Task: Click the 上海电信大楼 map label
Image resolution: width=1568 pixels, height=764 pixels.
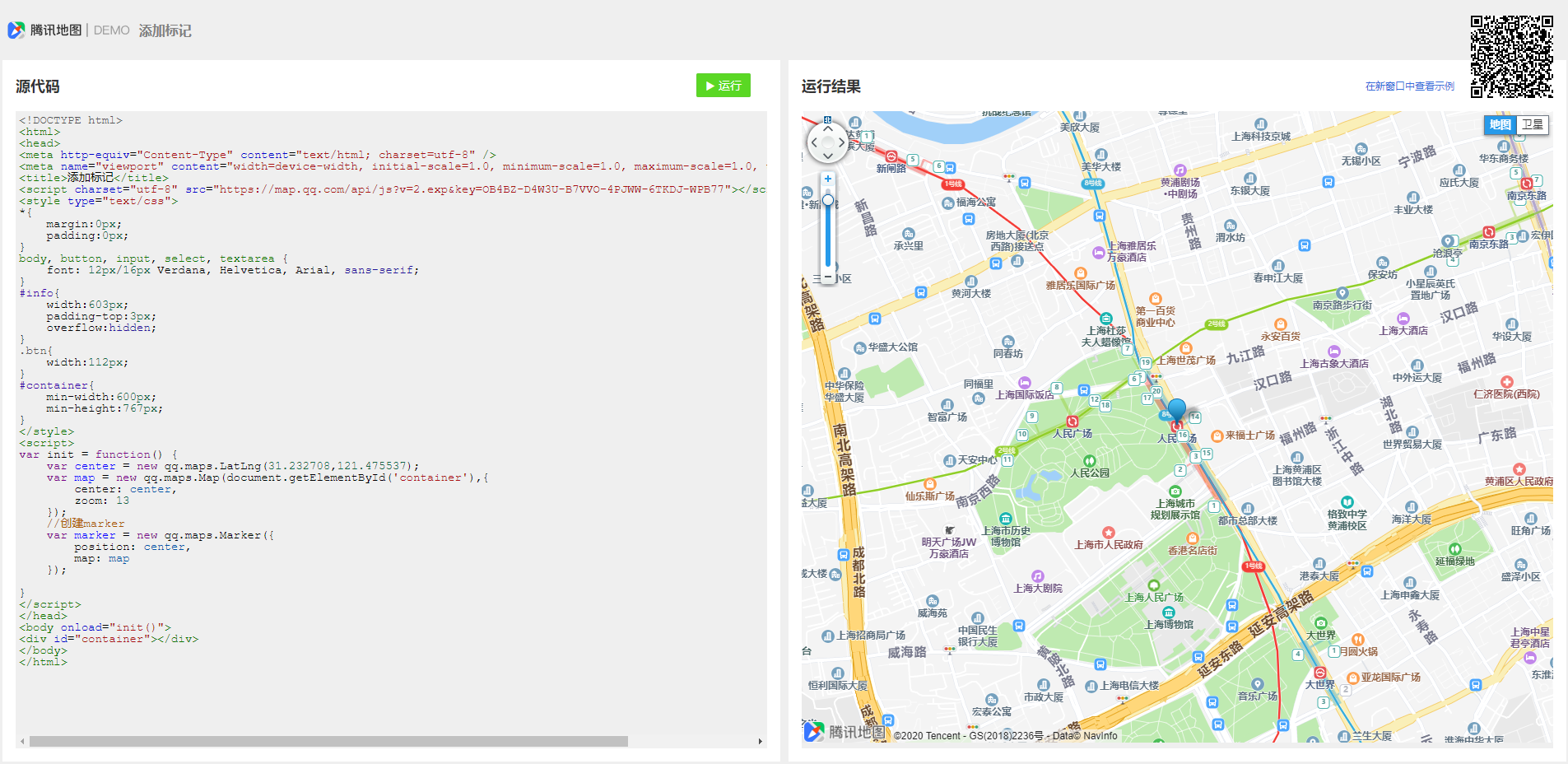Action: tap(1129, 686)
